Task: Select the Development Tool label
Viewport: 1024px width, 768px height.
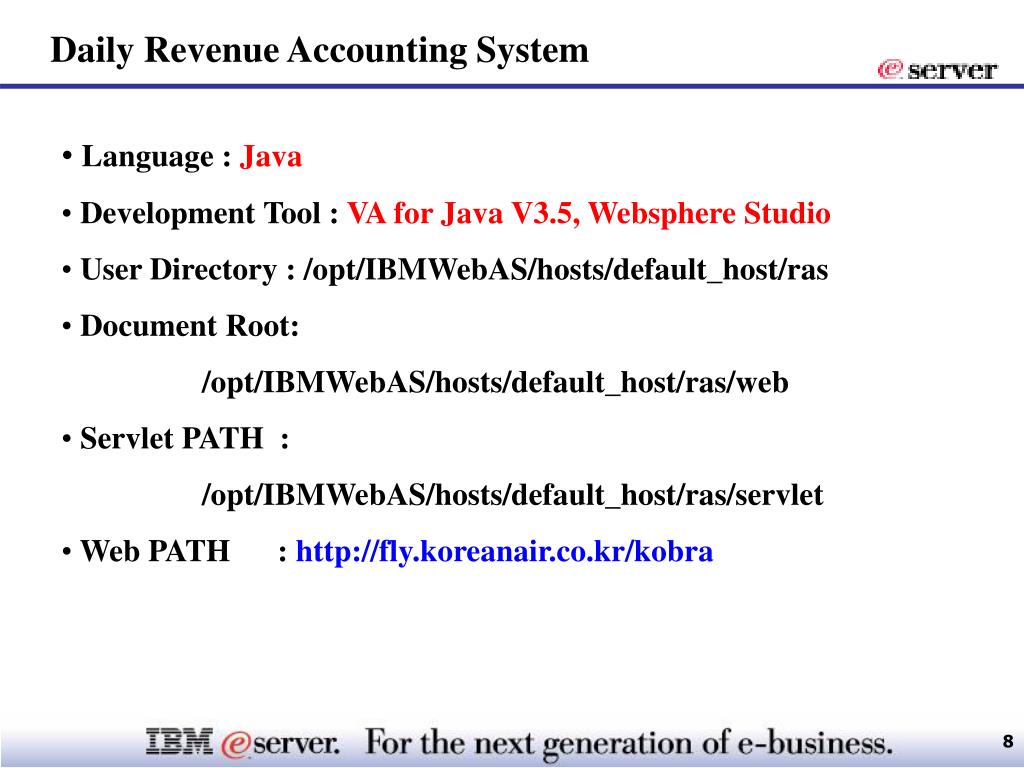Action: (209, 214)
